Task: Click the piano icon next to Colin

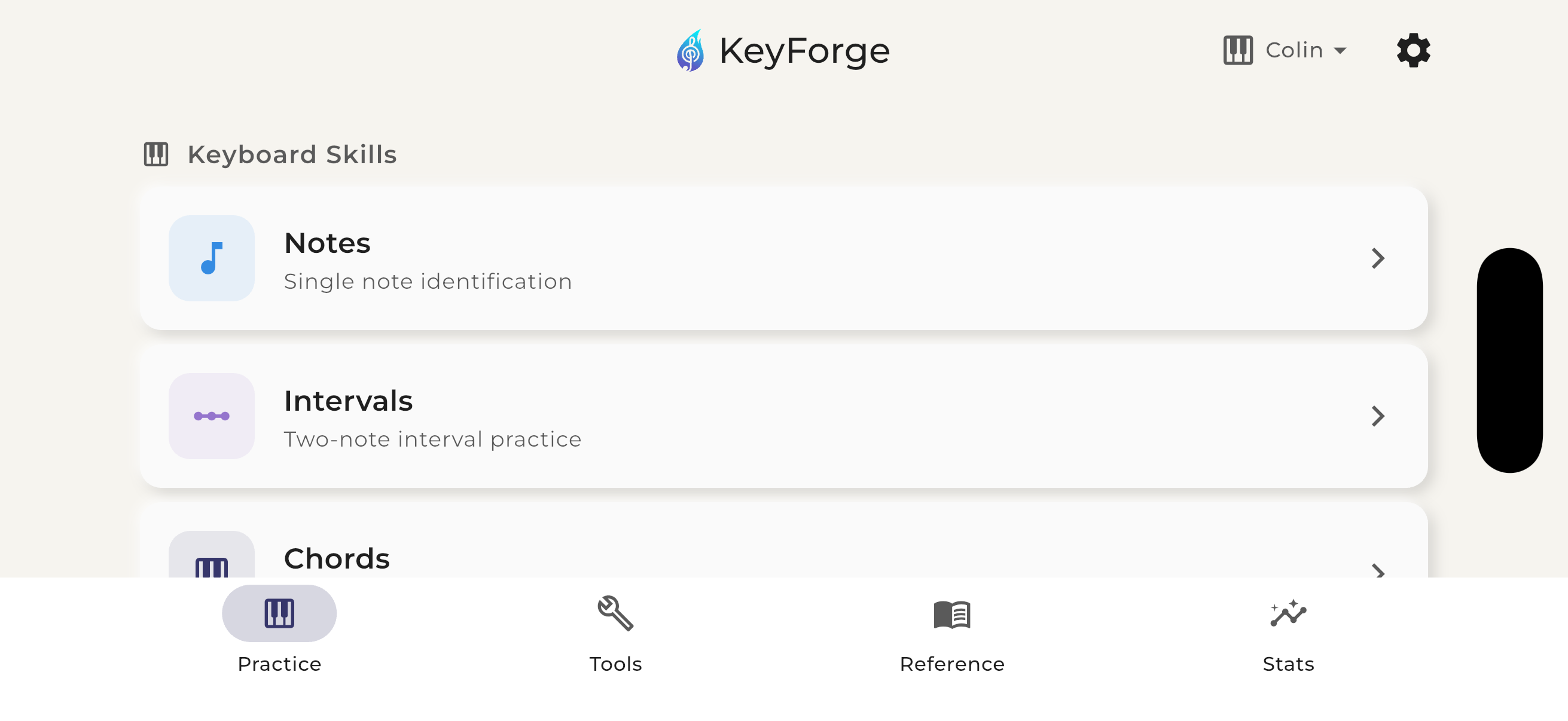Action: 1237,50
